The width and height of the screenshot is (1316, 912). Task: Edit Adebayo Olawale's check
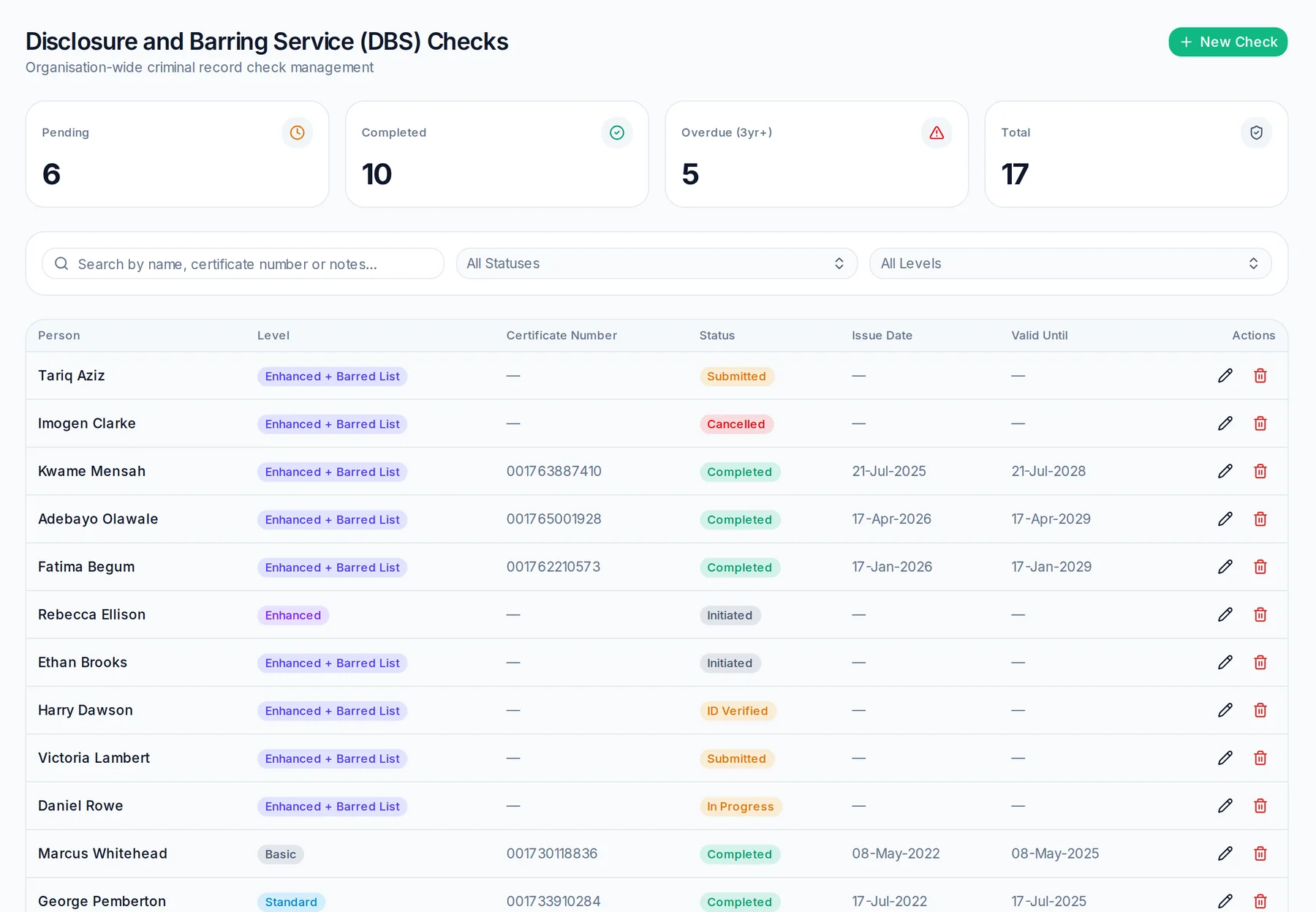pos(1225,519)
